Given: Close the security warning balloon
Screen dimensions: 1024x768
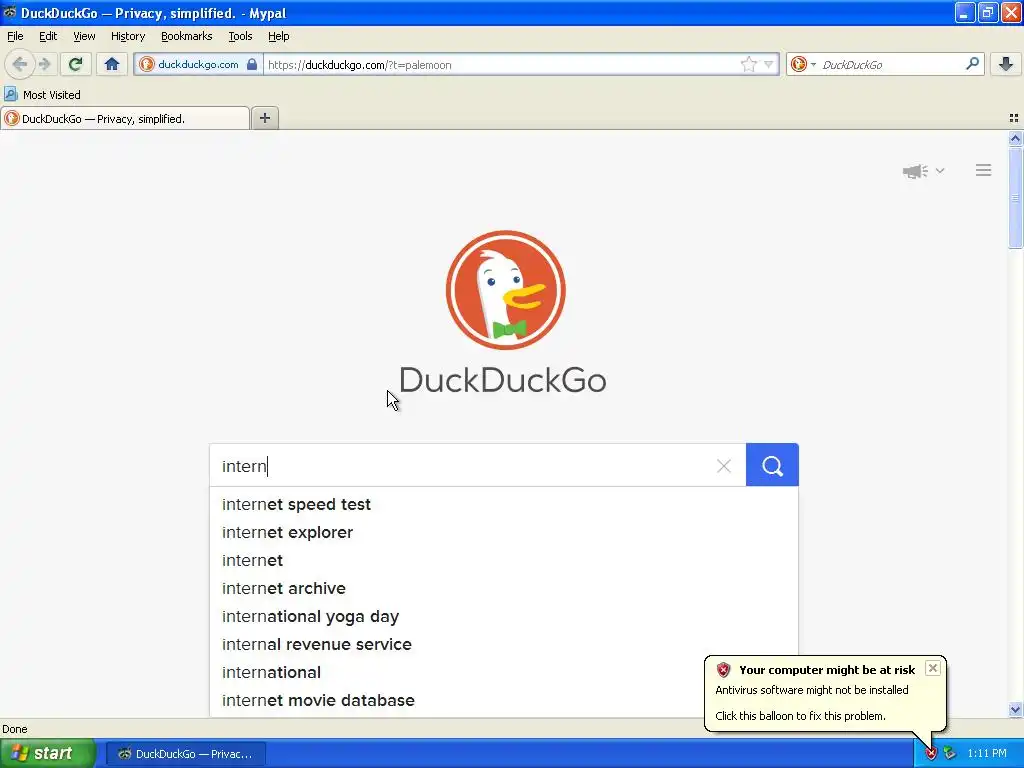Looking at the screenshot, I should (933, 668).
